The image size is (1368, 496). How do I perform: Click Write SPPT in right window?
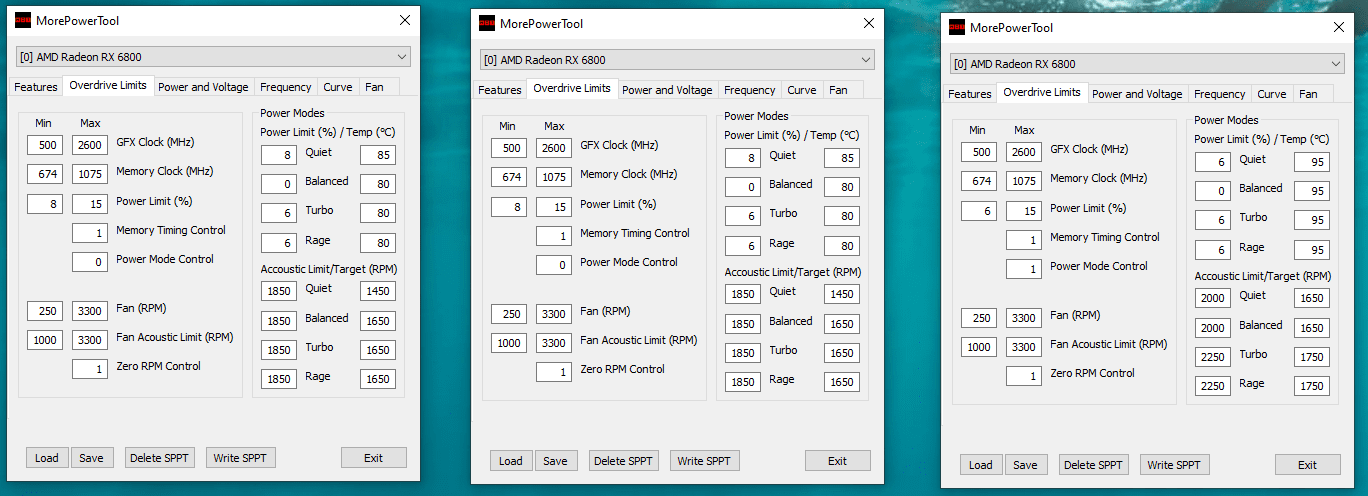coord(1174,465)
